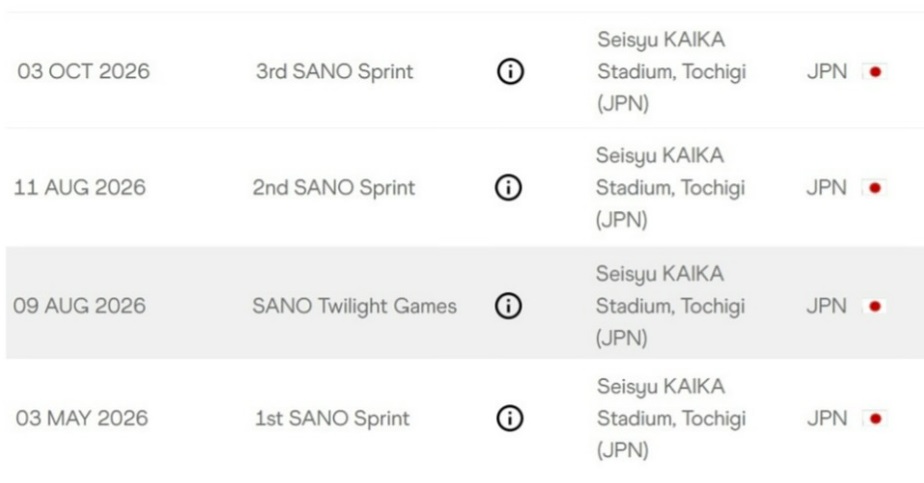The height and width of the screenshot is (483, 924).
Task: Click Japan flag in 1st SANO Sprint row
Action: click(x=876, y=419)
